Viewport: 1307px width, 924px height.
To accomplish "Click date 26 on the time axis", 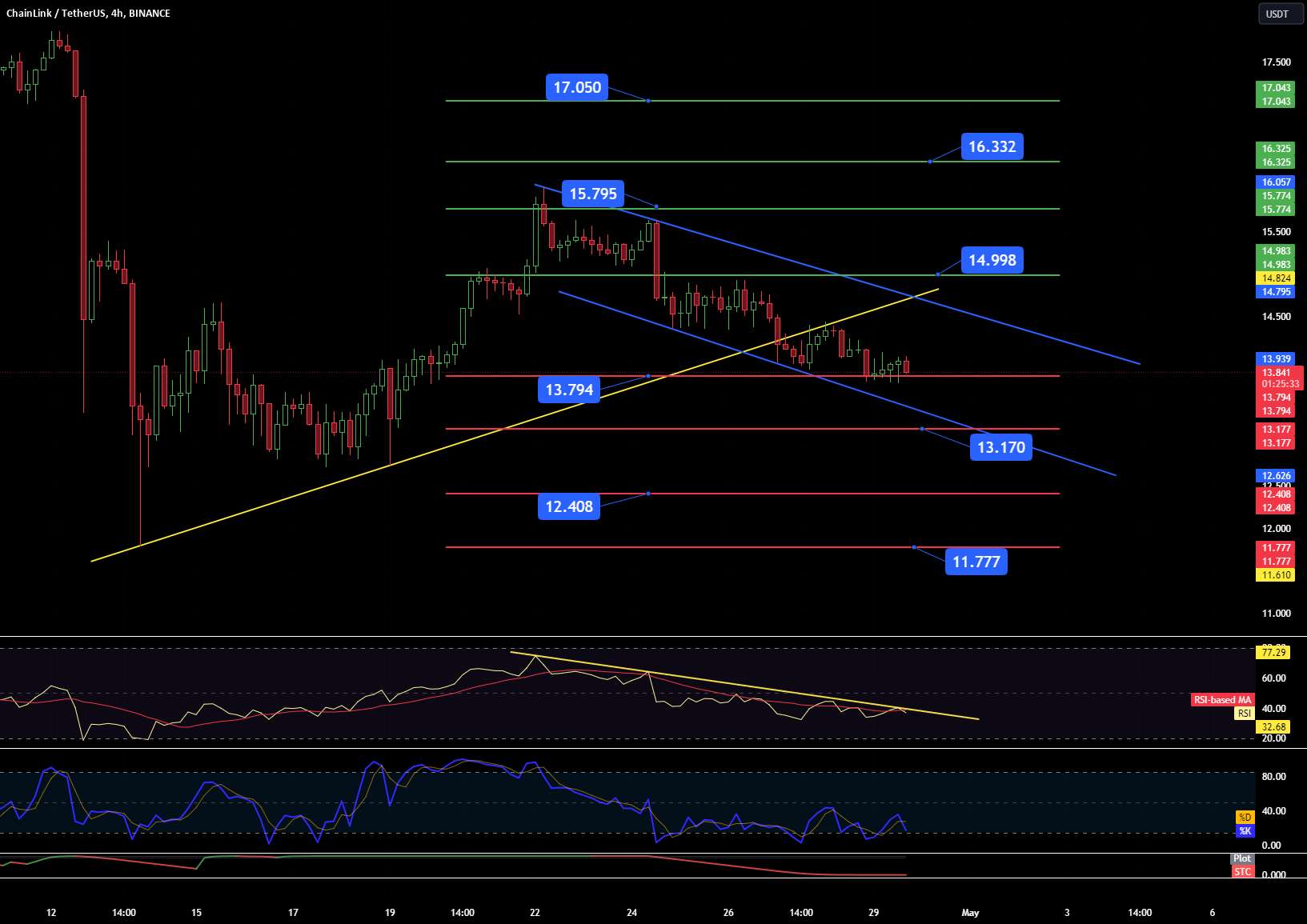I will pos(728,913).
